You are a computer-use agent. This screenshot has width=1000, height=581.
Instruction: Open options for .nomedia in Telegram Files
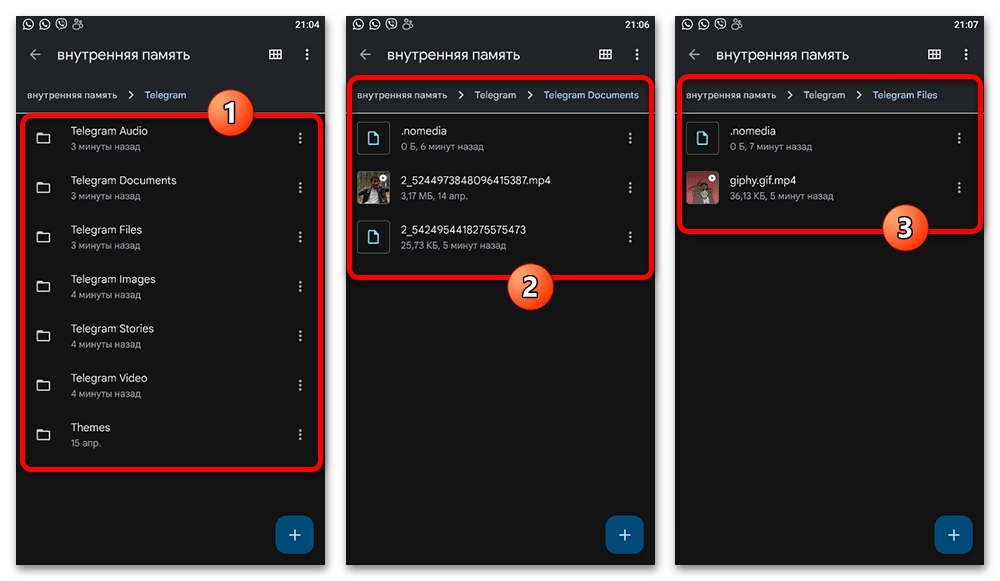coord(959,138)
